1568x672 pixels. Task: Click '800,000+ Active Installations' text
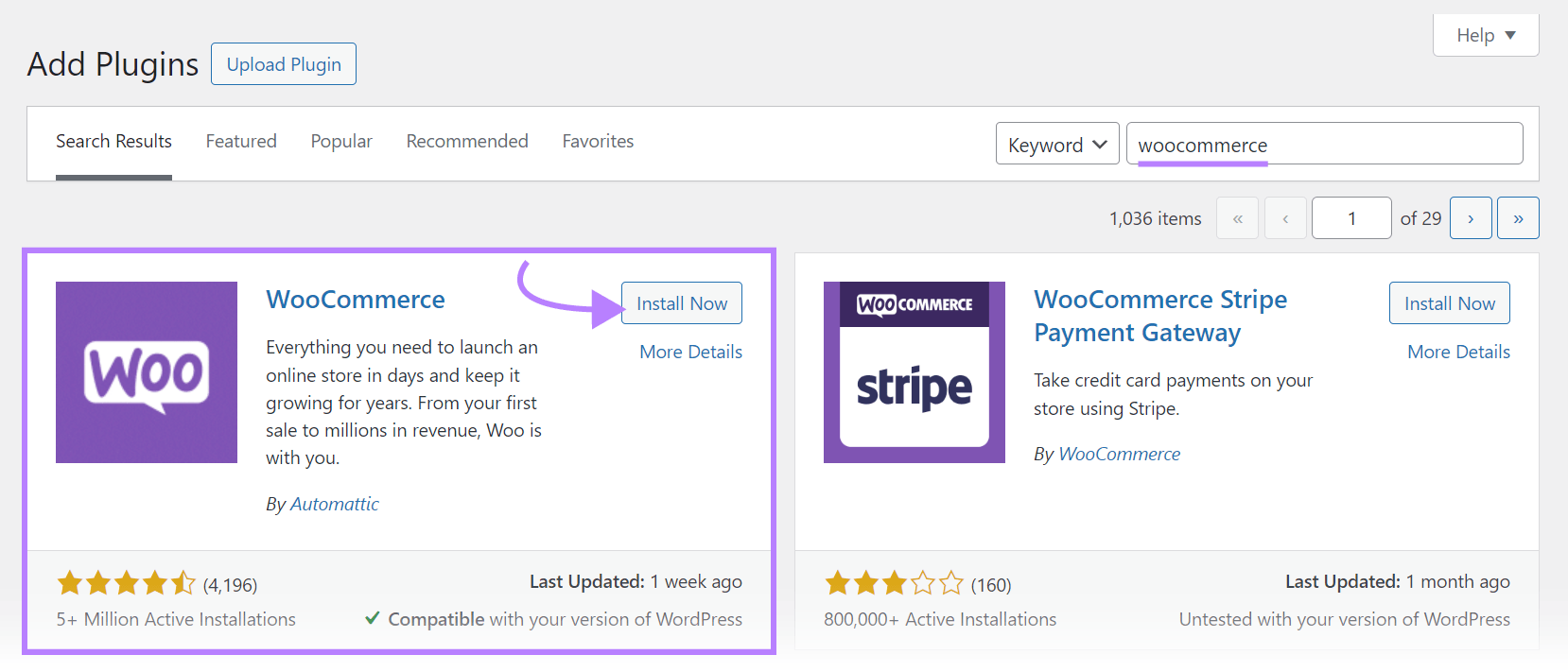pos(940,619)
